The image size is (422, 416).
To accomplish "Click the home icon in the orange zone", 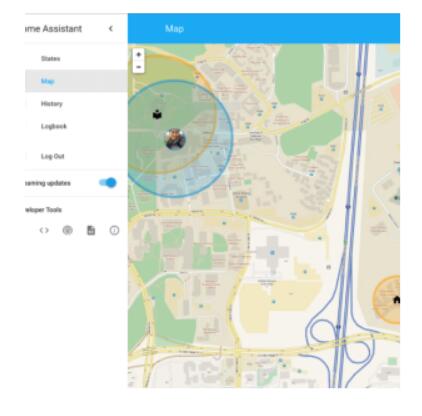I will point(396,300).
